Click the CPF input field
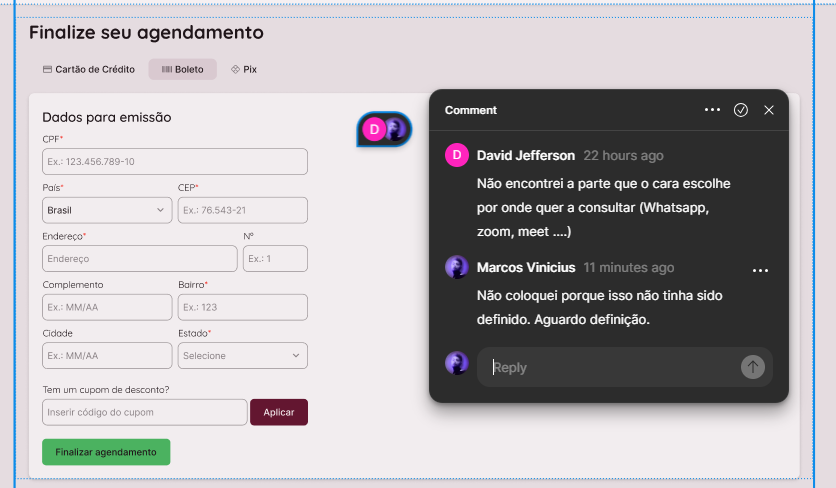 [x=175, y=162]
